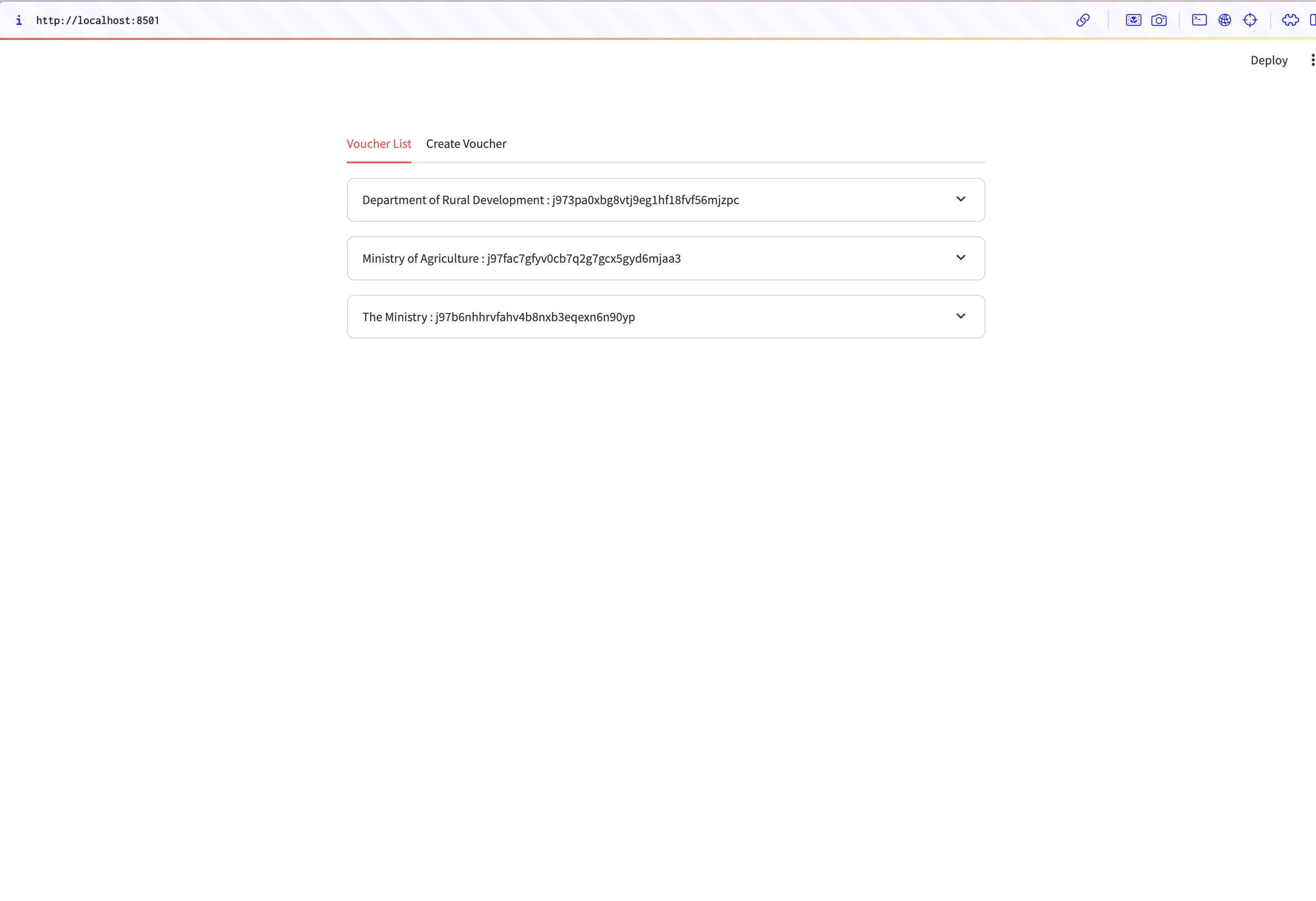Open The Ministry voucher entry

coord(498,317)
